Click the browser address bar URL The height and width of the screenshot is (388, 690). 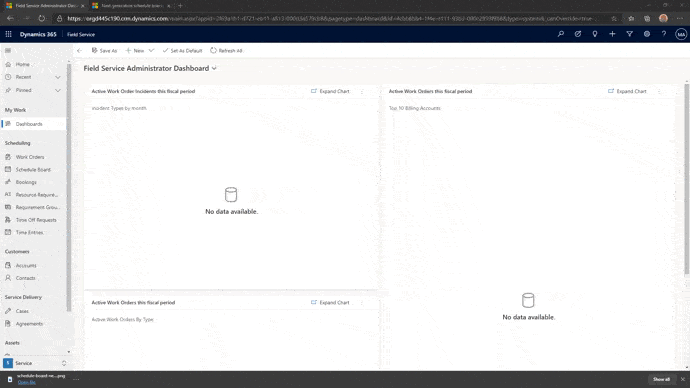[x=330, y=18]
